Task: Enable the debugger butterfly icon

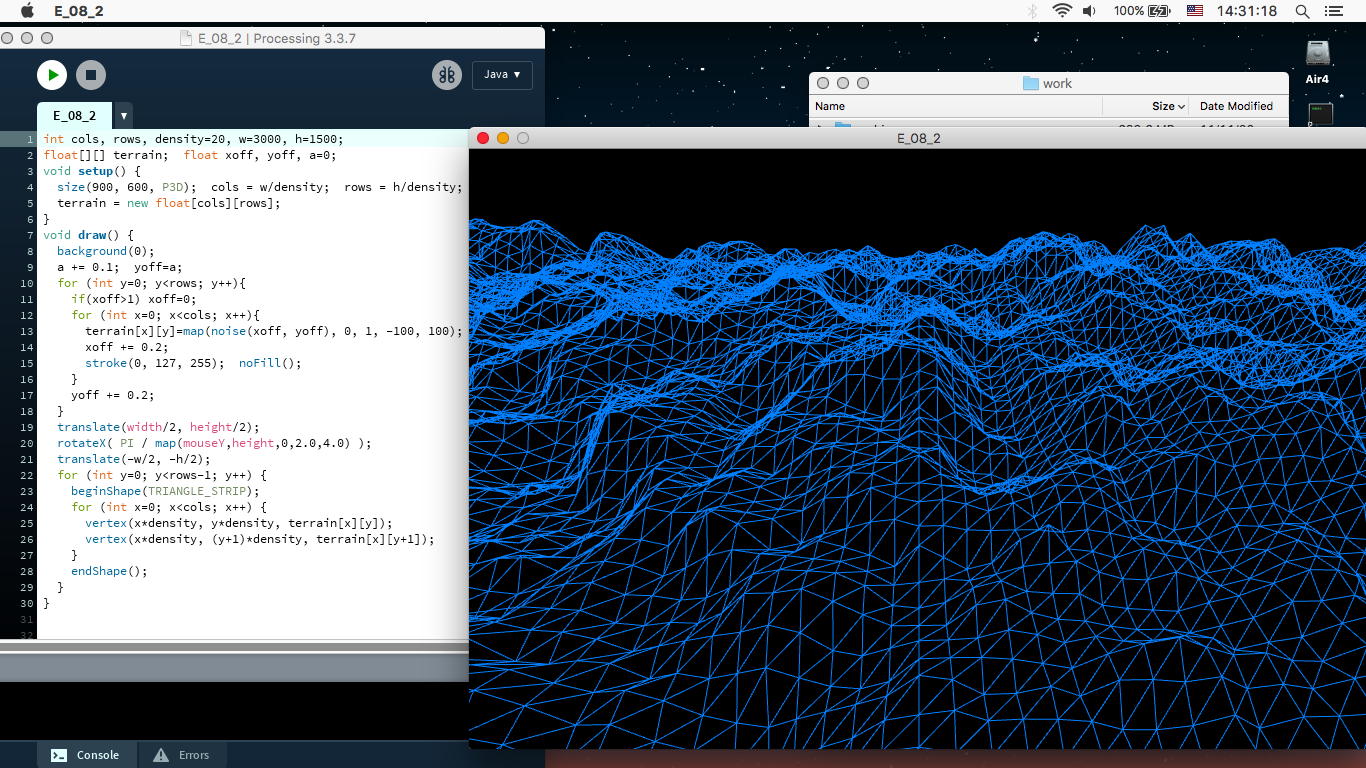Action: [x=446, y=75]
